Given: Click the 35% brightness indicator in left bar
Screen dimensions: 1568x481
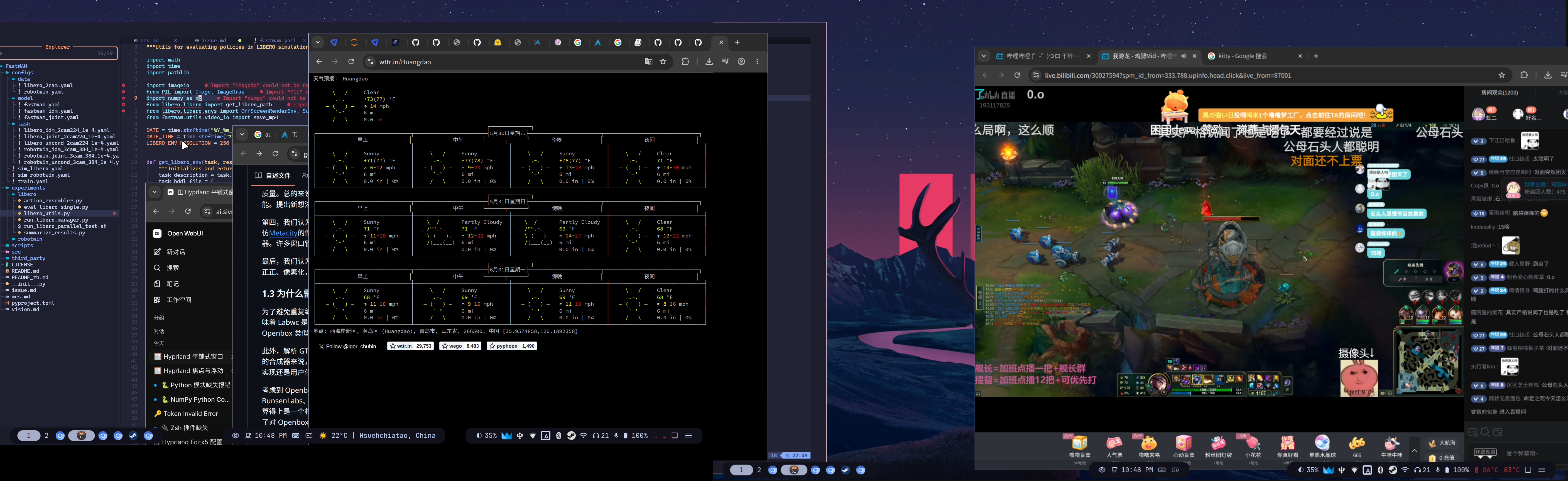Looking at the screenshot, I should tap(486, 435).
